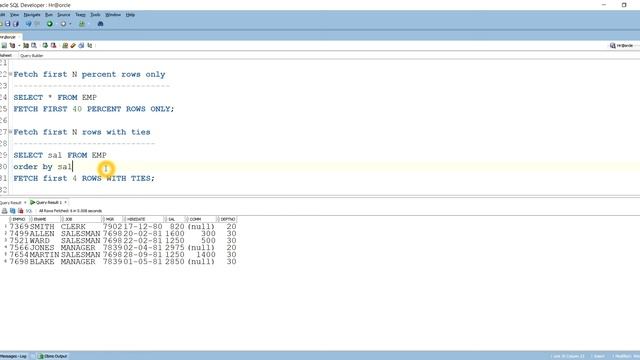Sort by the ENAME column header
The image size is (640, 360).
click(45, 220)
